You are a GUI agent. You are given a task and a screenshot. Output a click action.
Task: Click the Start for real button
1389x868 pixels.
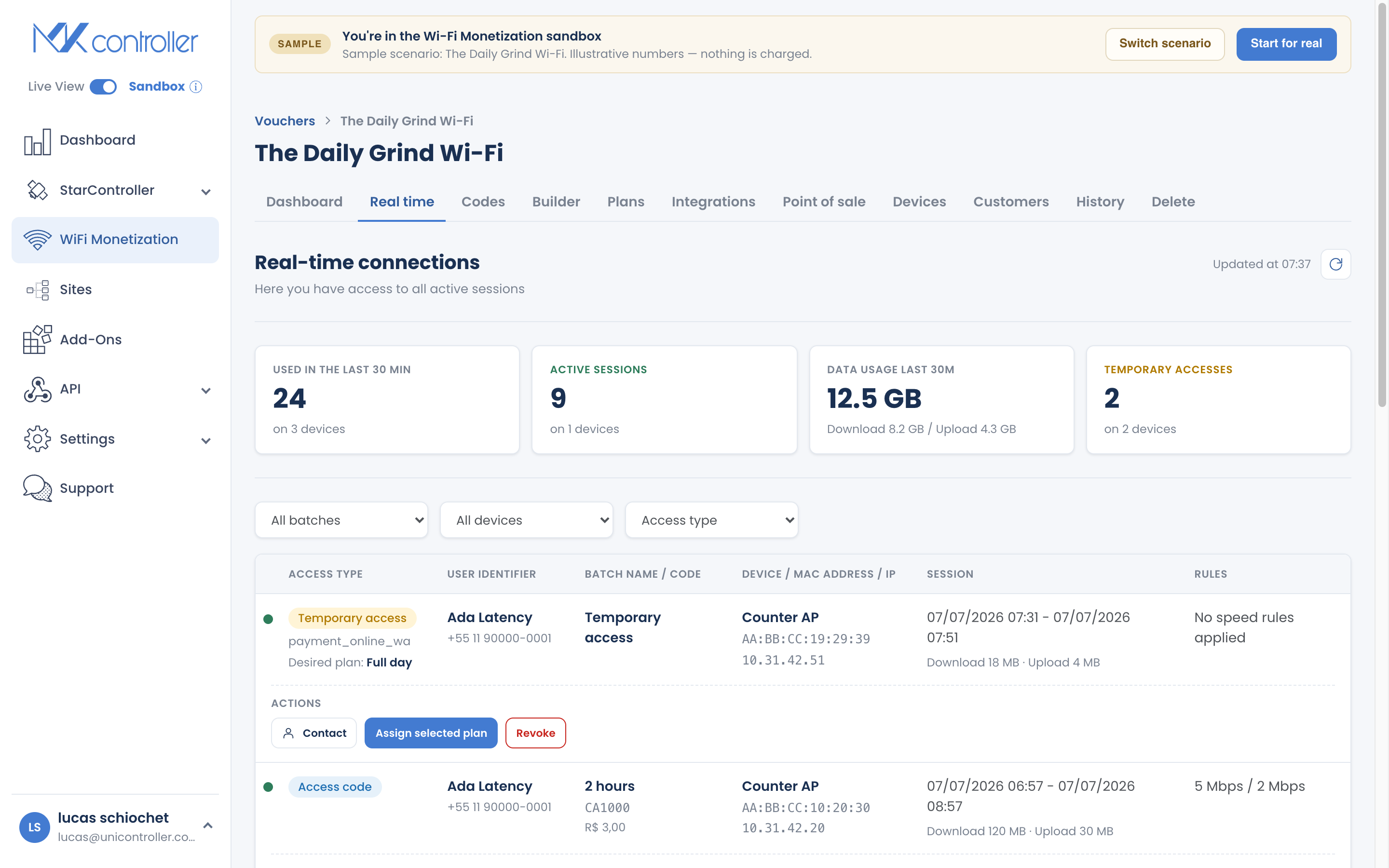(1286, 43)
